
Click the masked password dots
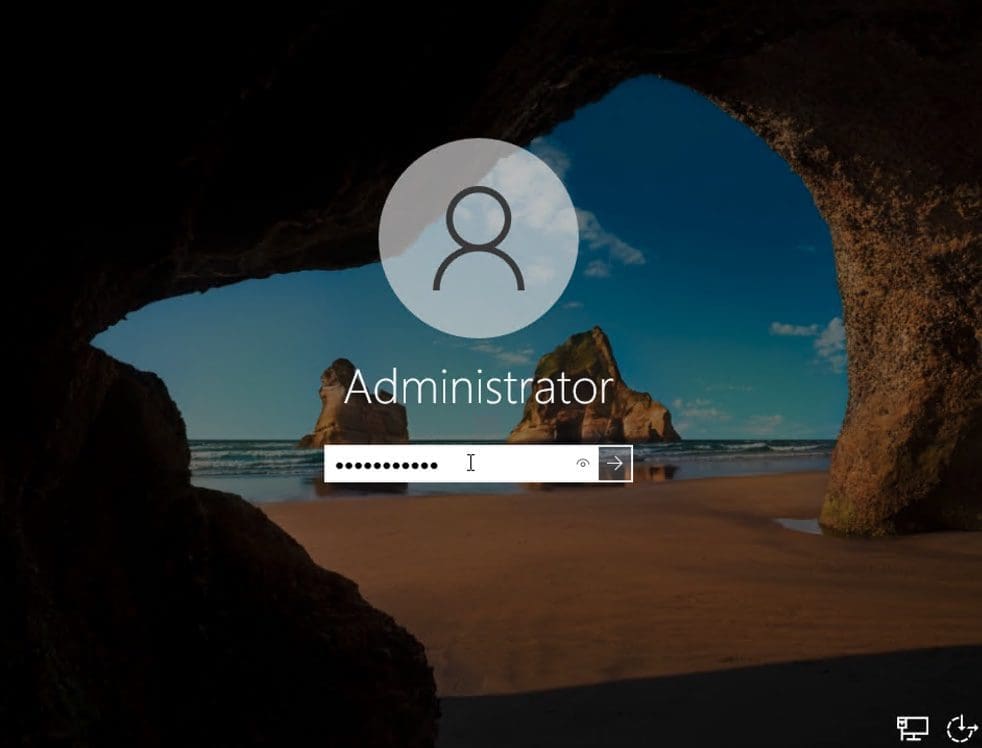[386, 465]
